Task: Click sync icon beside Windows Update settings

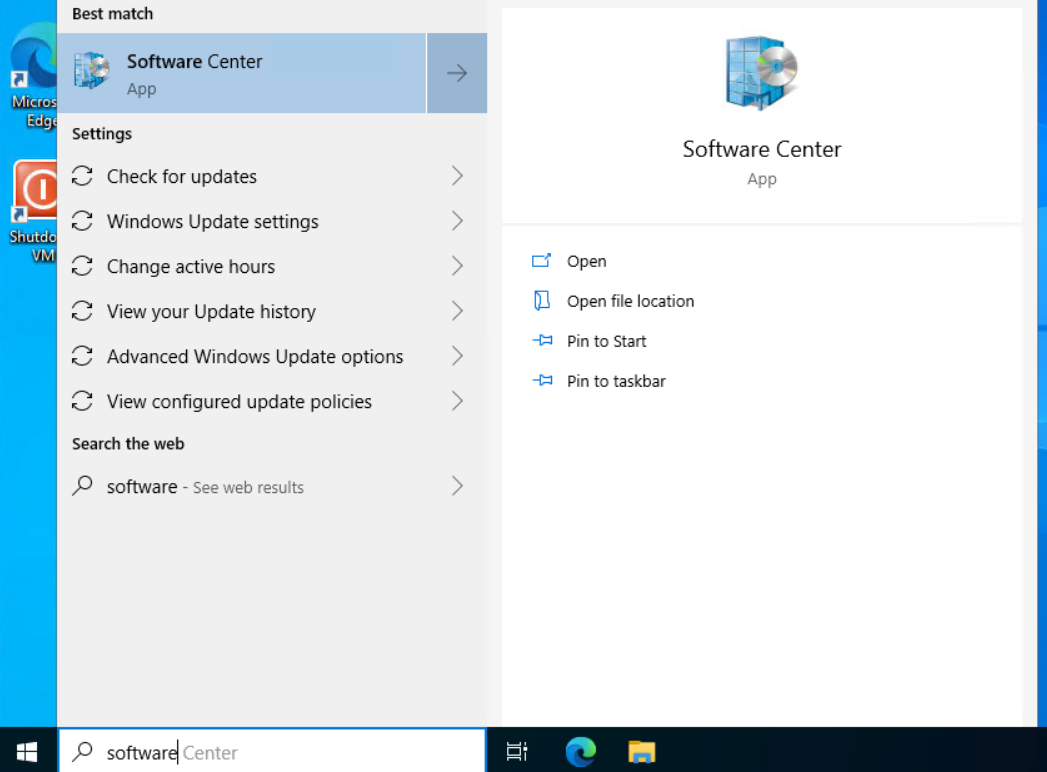Action: (x=82, y=221)
